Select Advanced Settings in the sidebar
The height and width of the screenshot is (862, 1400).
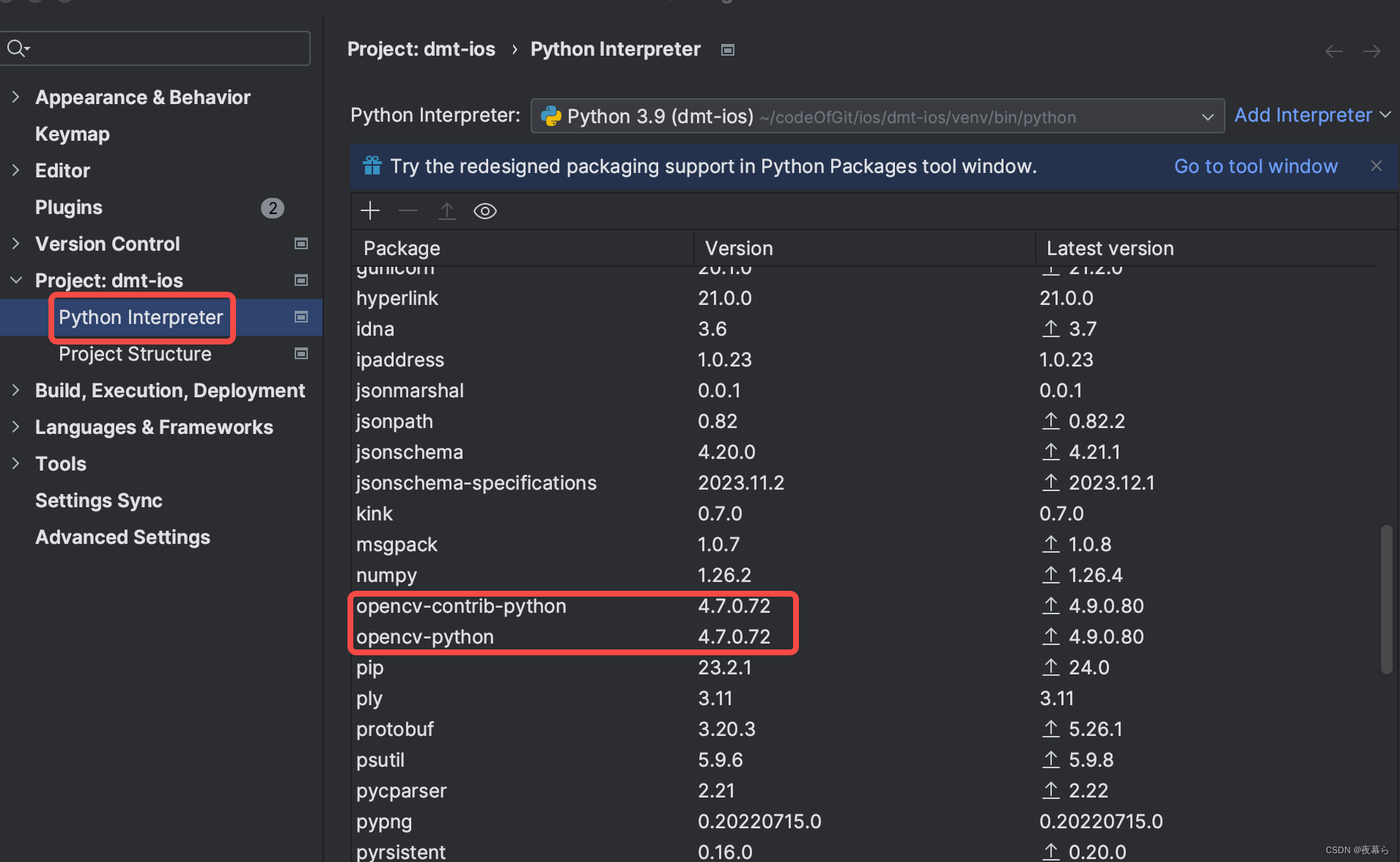coord(122,537)
